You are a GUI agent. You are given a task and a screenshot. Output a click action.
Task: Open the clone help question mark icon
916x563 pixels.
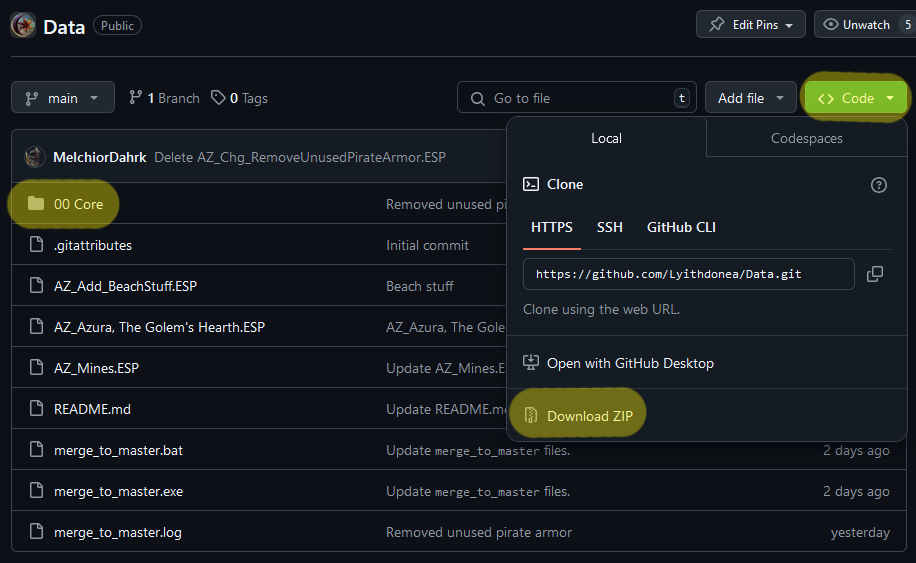point(879,185)
